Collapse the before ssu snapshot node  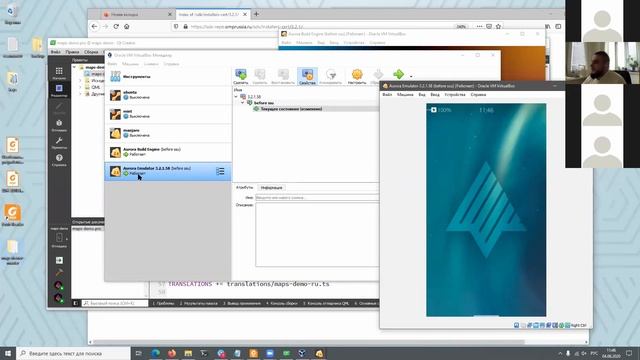242,103
